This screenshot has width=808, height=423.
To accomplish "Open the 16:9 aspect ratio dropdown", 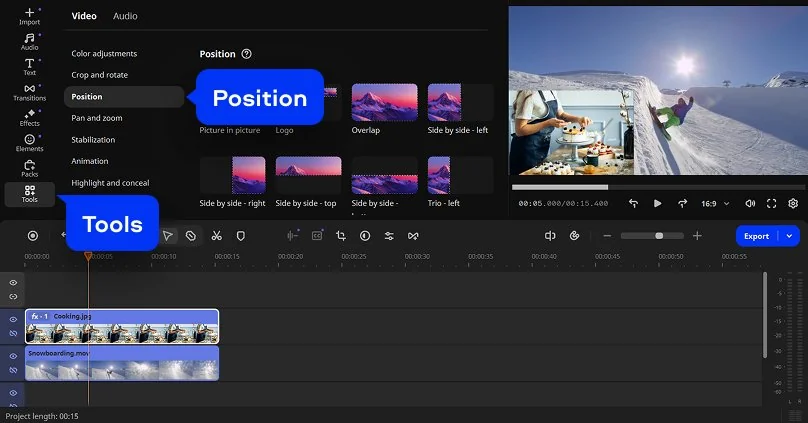I will tap(713, 203).
